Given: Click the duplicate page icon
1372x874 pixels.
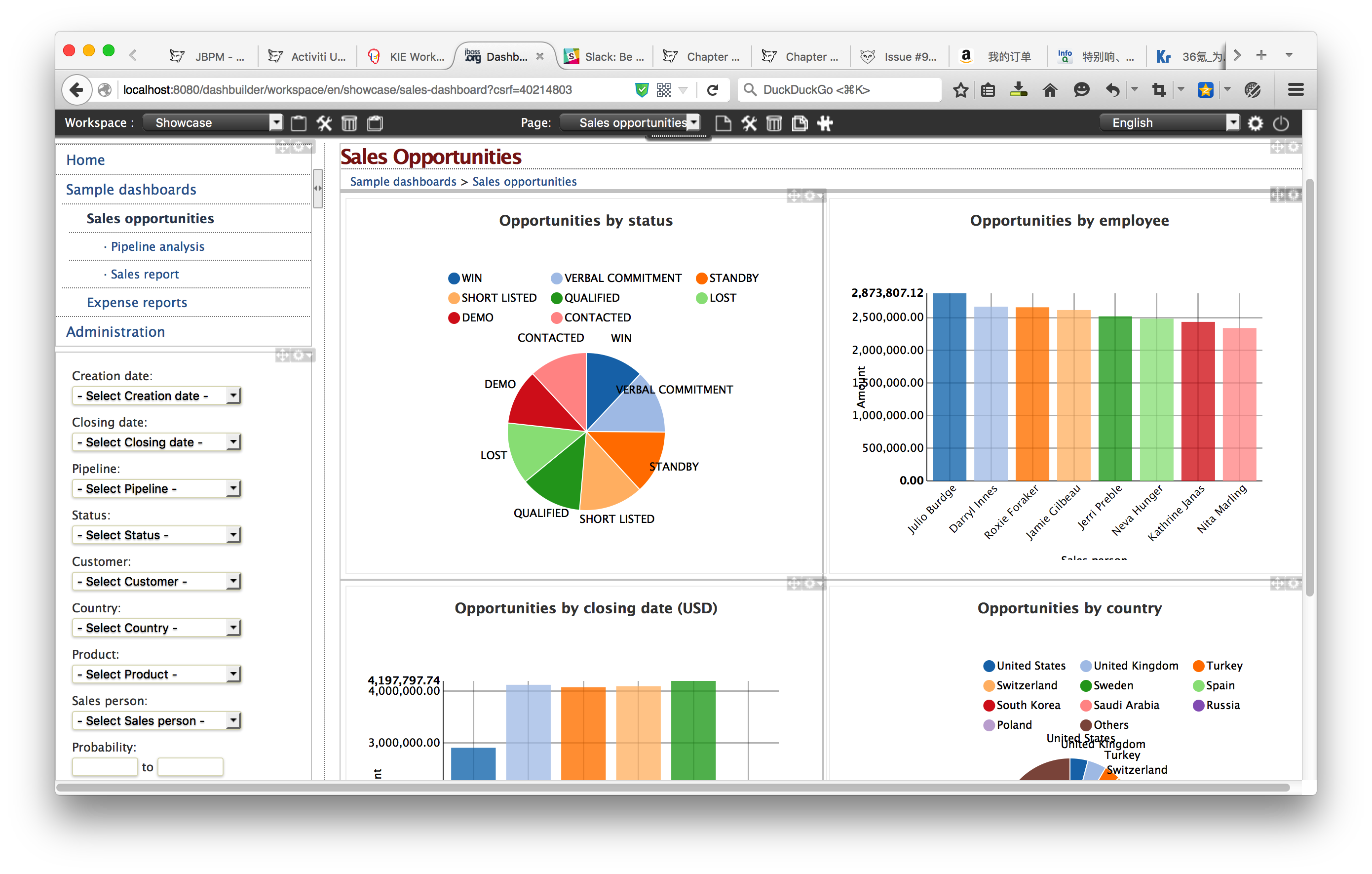Looking at the screenshot, I should [x=800, y=123].
